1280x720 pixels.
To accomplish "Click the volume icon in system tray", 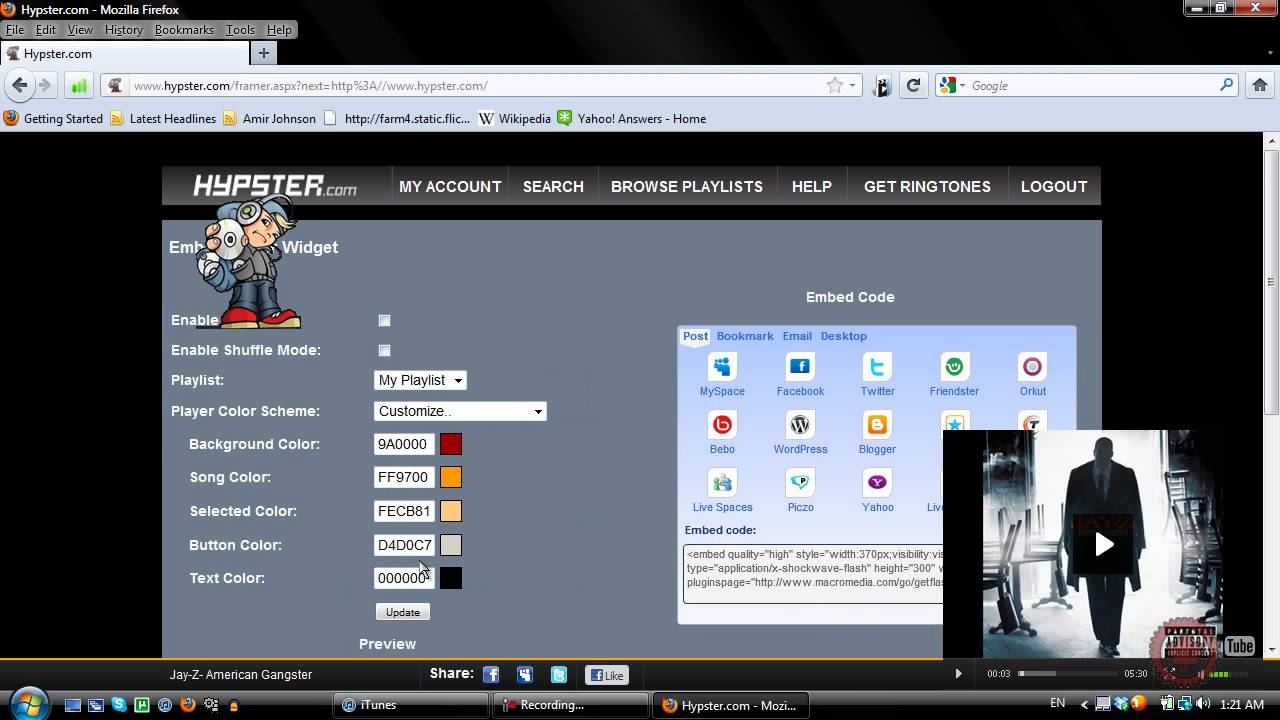I will pyautogui.click(x=1201, y=705).
